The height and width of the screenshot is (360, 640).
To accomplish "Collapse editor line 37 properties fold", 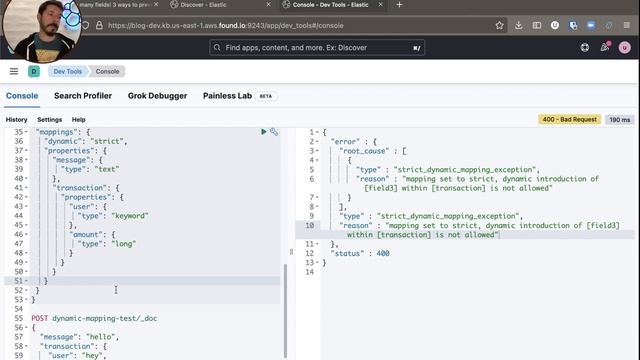I will (27, 151).
